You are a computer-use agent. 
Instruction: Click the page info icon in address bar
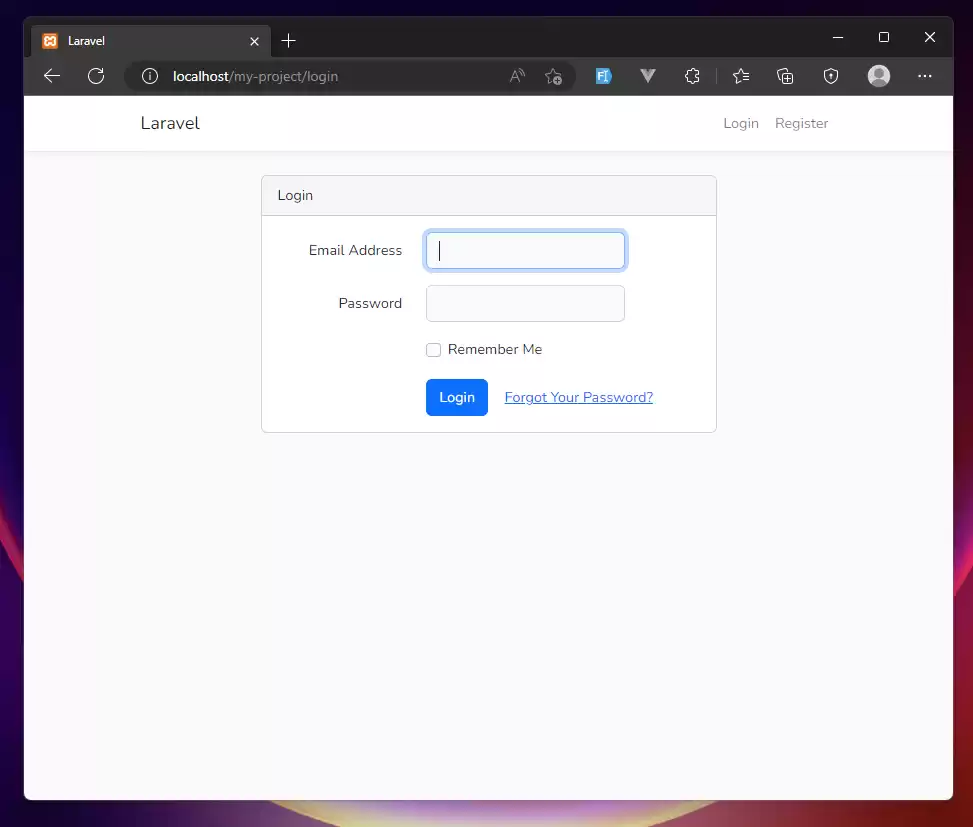click(149, 76)
